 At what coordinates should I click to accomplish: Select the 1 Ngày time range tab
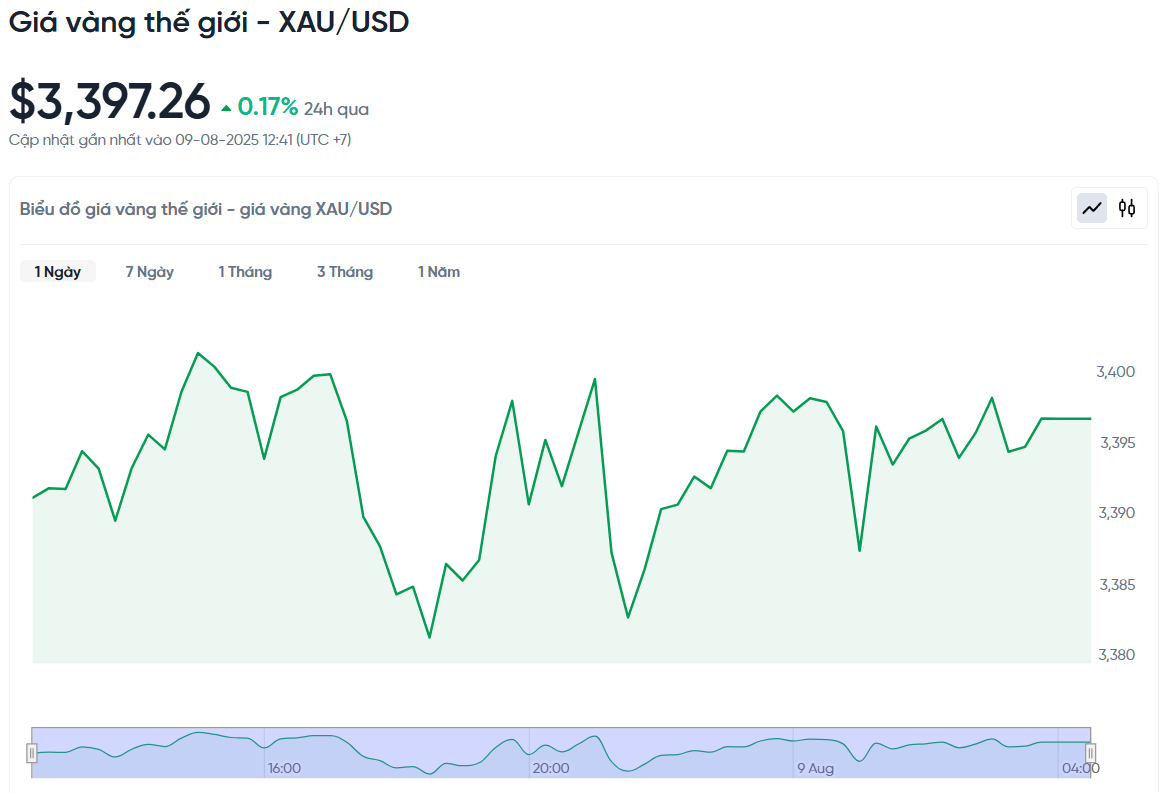(x=58, y=271)
